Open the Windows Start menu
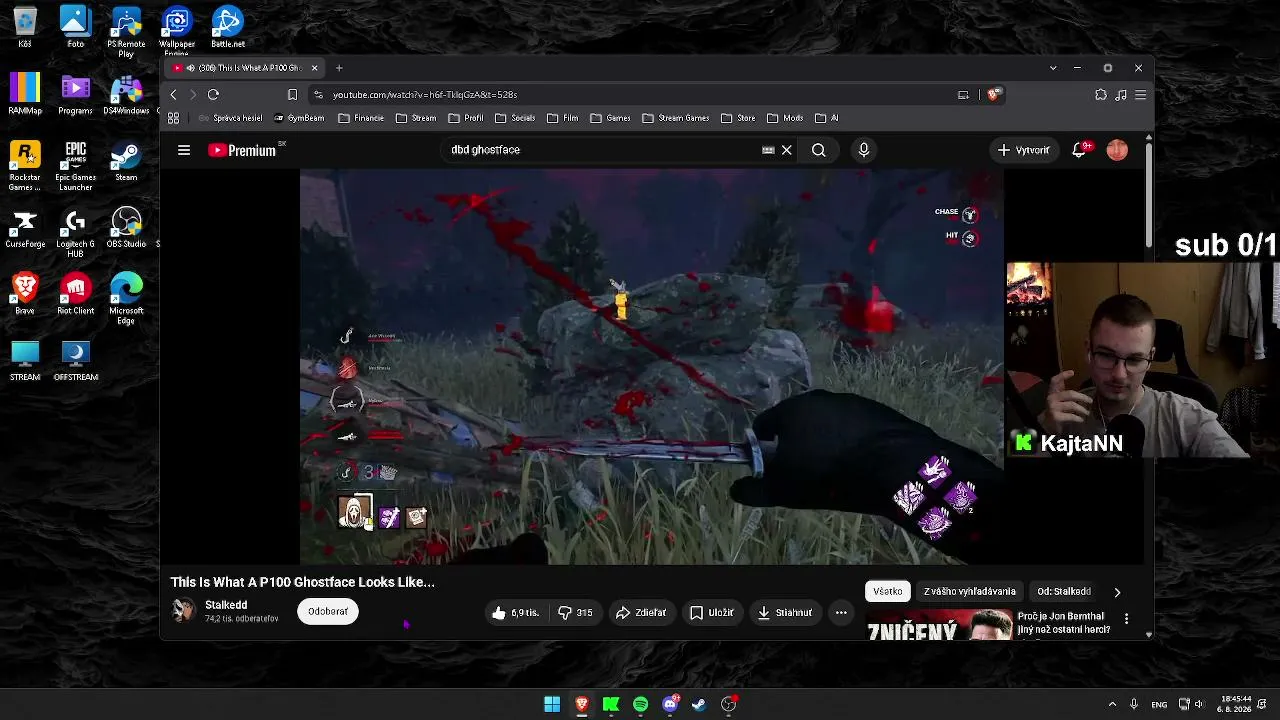The height and width of the screenshot is (720, 1280). click(x=552, y=704)
